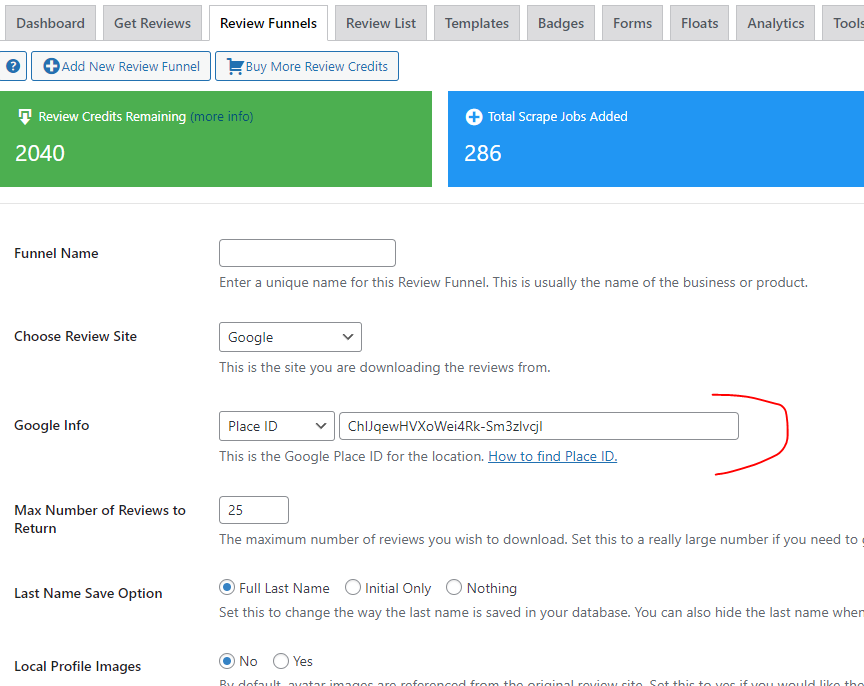Click Buy More Review Credits button

[307, 66]
